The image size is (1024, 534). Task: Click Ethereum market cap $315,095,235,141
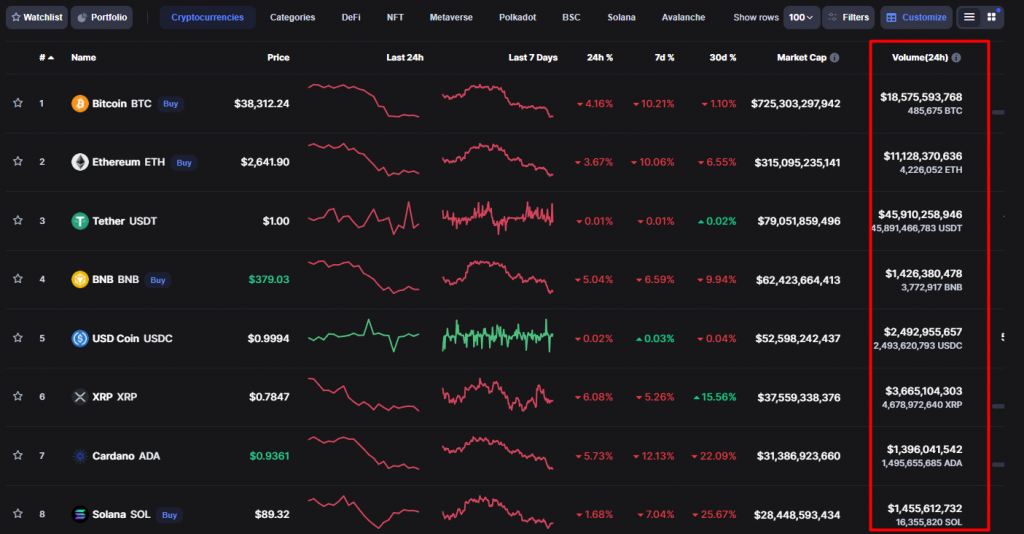[797, 162]
